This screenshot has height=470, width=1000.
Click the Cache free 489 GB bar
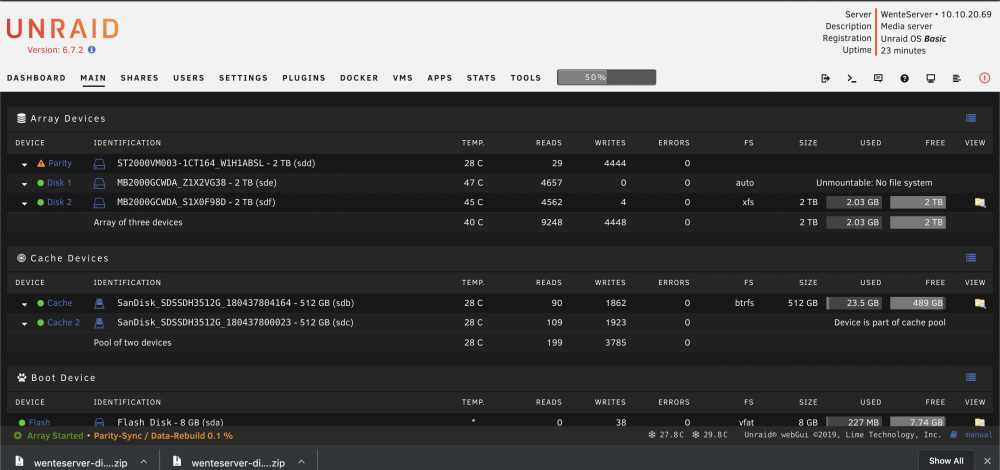(x=918, y=303)
